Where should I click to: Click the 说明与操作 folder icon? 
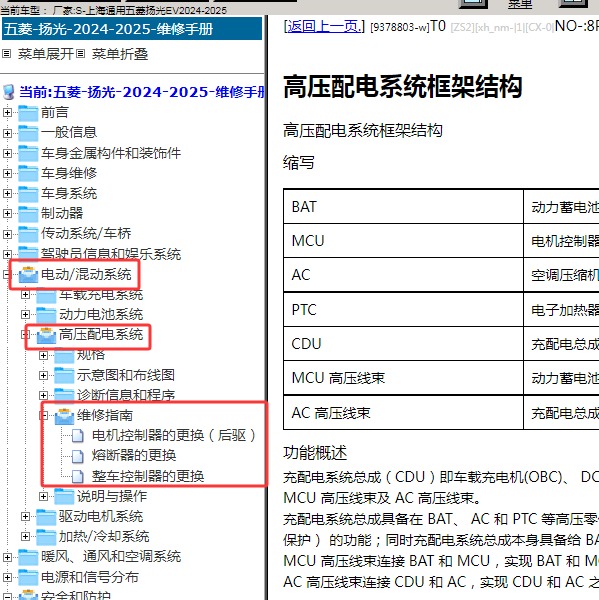(x=64, y=496)
